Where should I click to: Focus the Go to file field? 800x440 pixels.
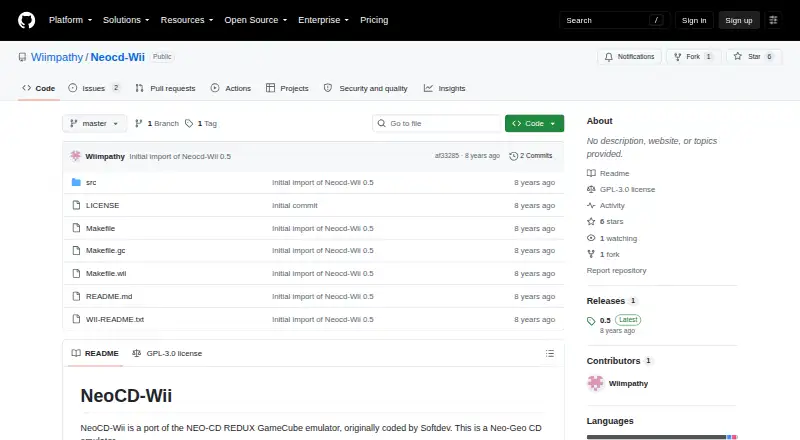437,124
